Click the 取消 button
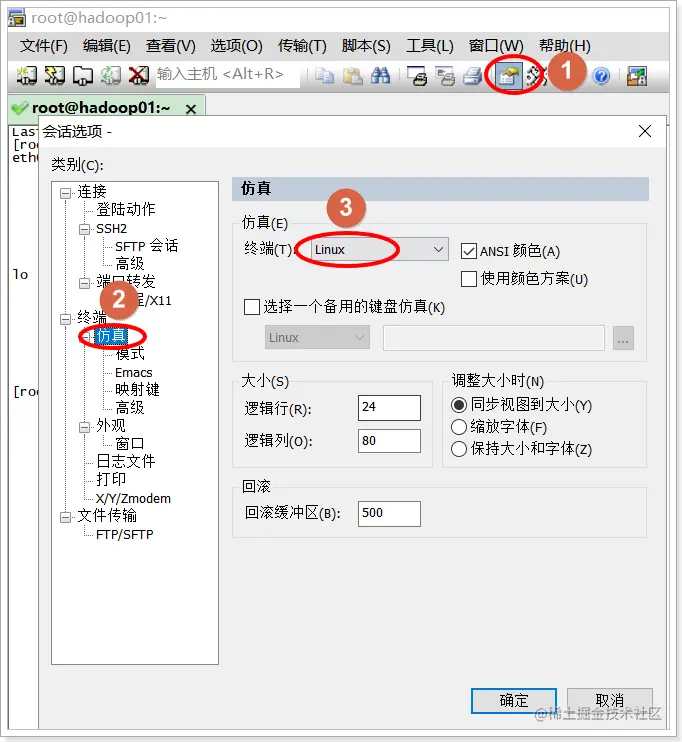This screenshot has width=682, height=742. pyautogui.click(x=610, y=701)
